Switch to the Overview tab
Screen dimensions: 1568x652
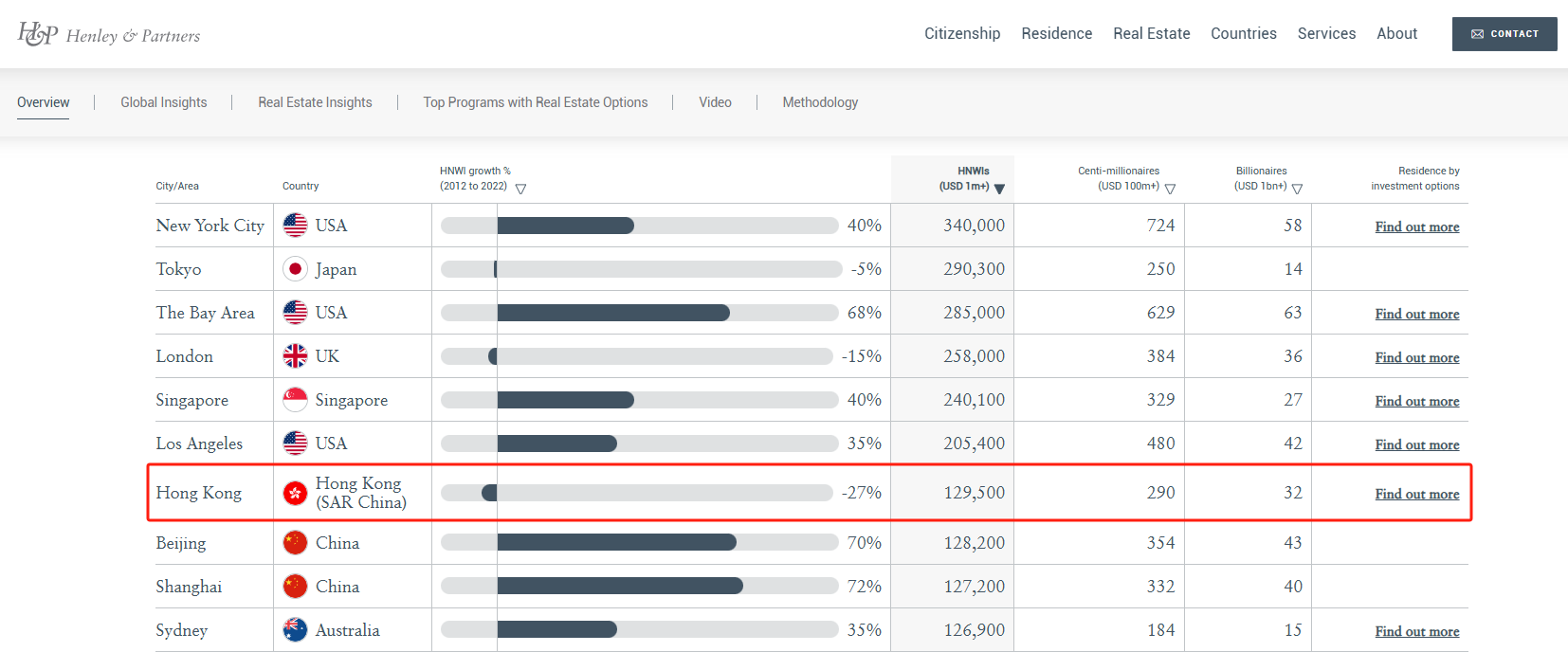44,102
